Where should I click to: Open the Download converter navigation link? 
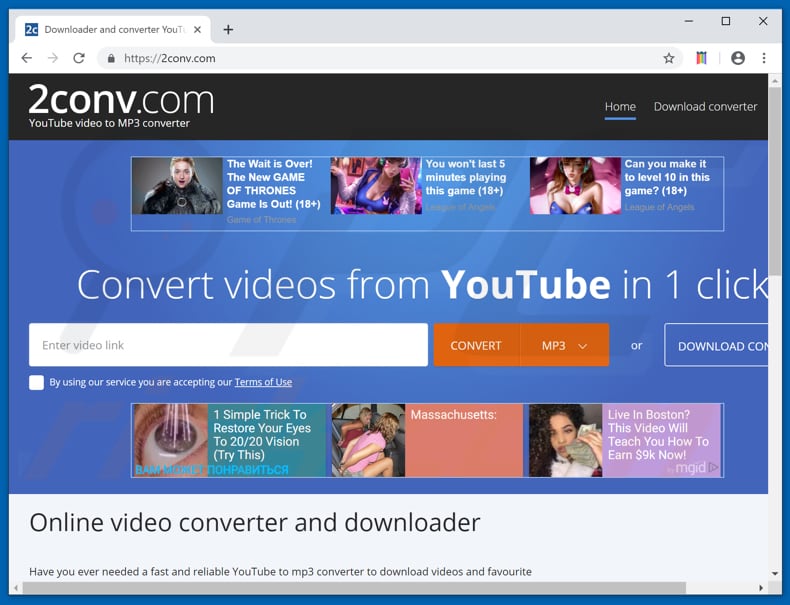tap(705, 107)
